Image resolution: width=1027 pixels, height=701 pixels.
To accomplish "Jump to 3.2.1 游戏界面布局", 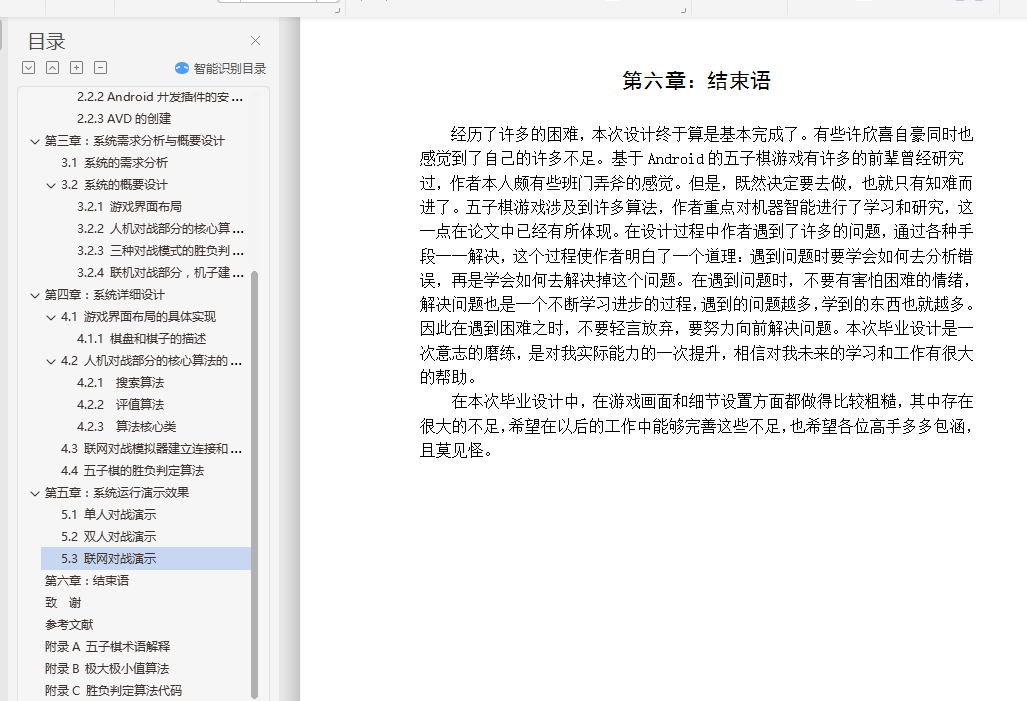I will [x=129, y=206].
